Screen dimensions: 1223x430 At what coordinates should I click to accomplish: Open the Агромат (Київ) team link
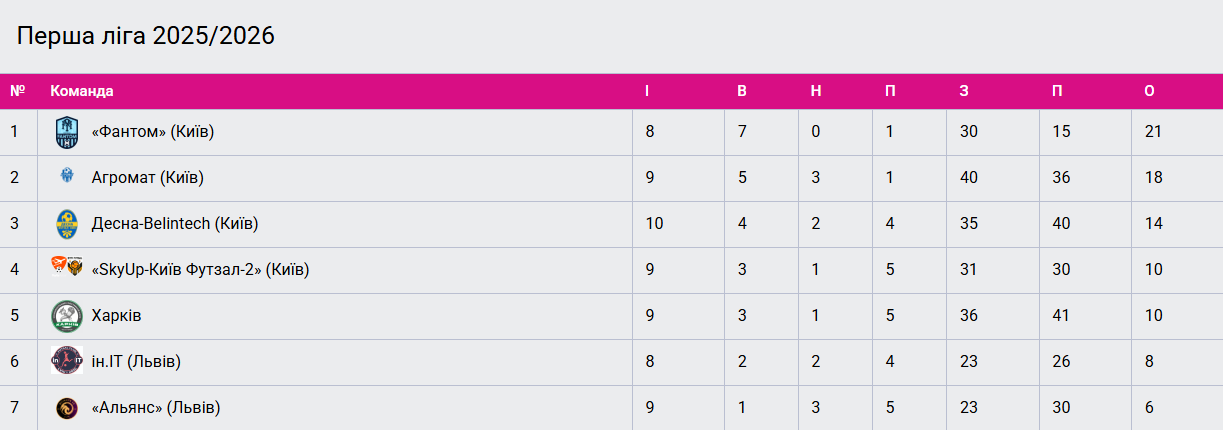[x=147, y=178]
